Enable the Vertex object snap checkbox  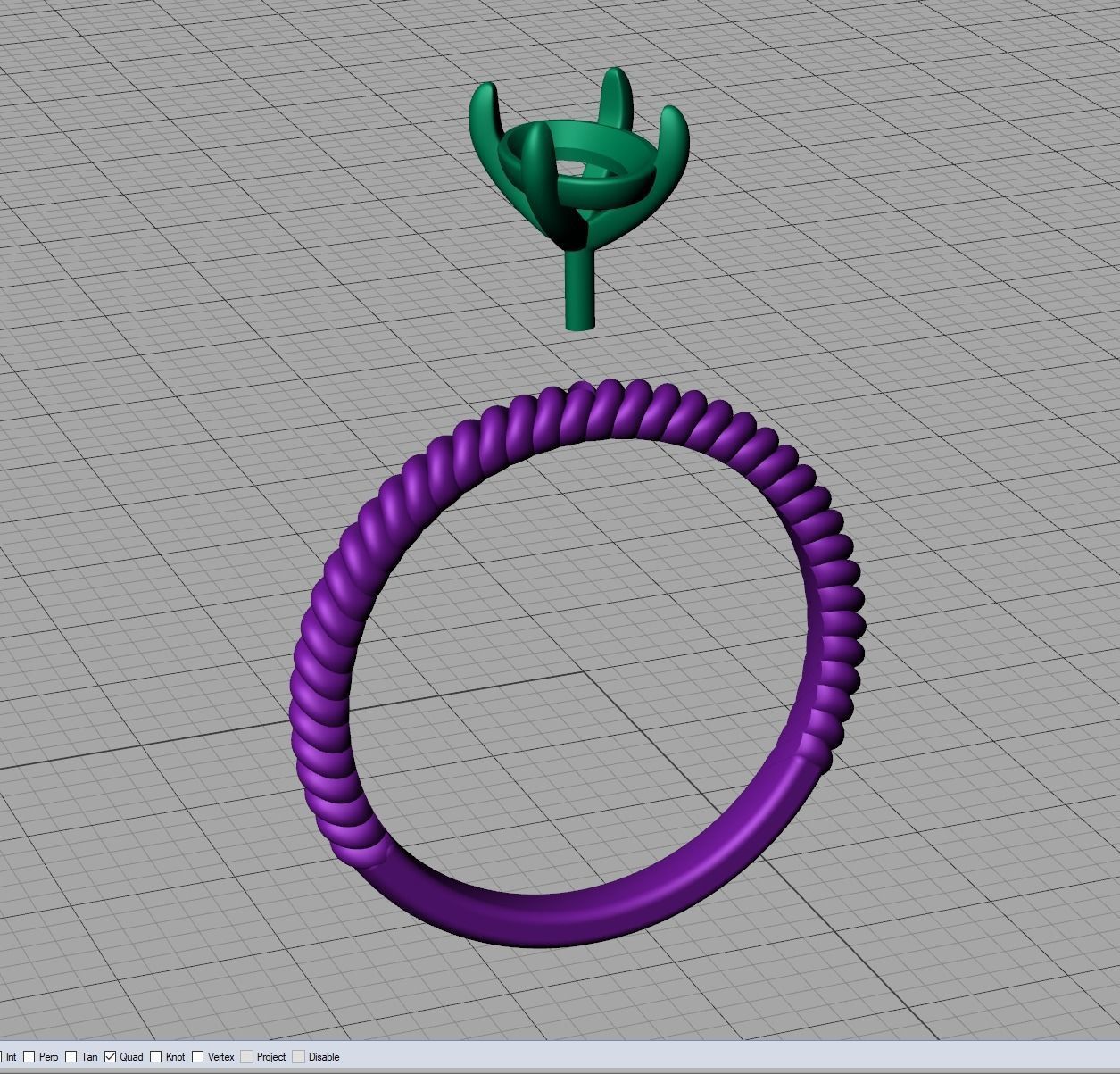[197, 1057]
